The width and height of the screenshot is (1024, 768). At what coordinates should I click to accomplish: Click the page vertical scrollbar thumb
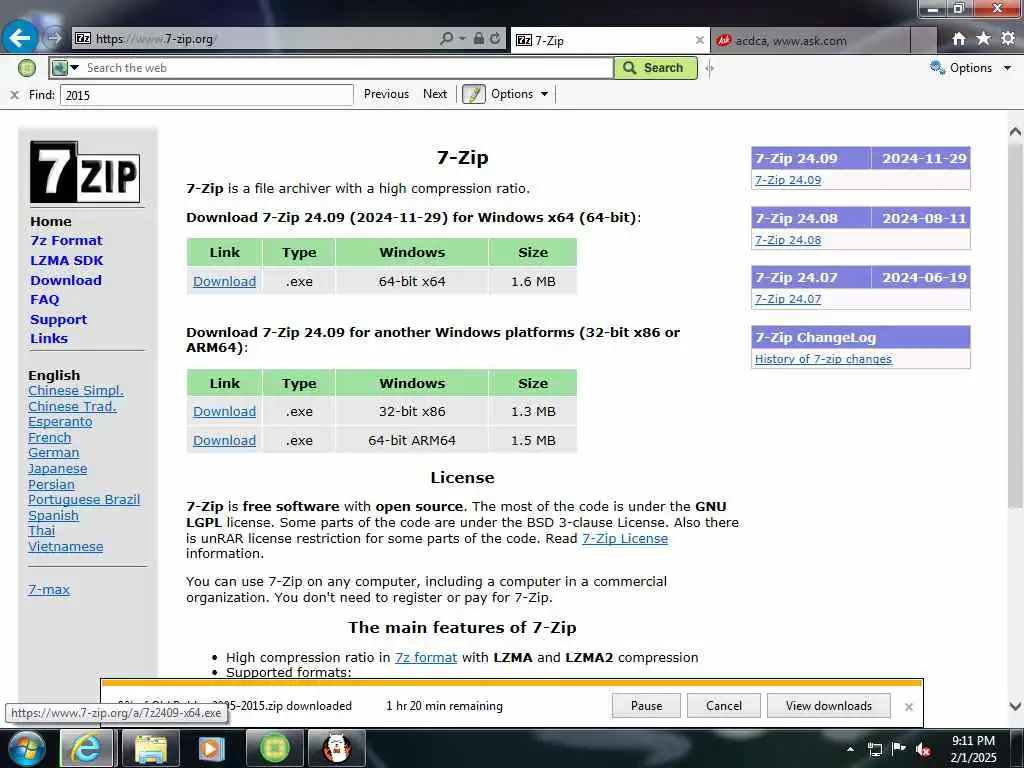(x=1014, y=327)
